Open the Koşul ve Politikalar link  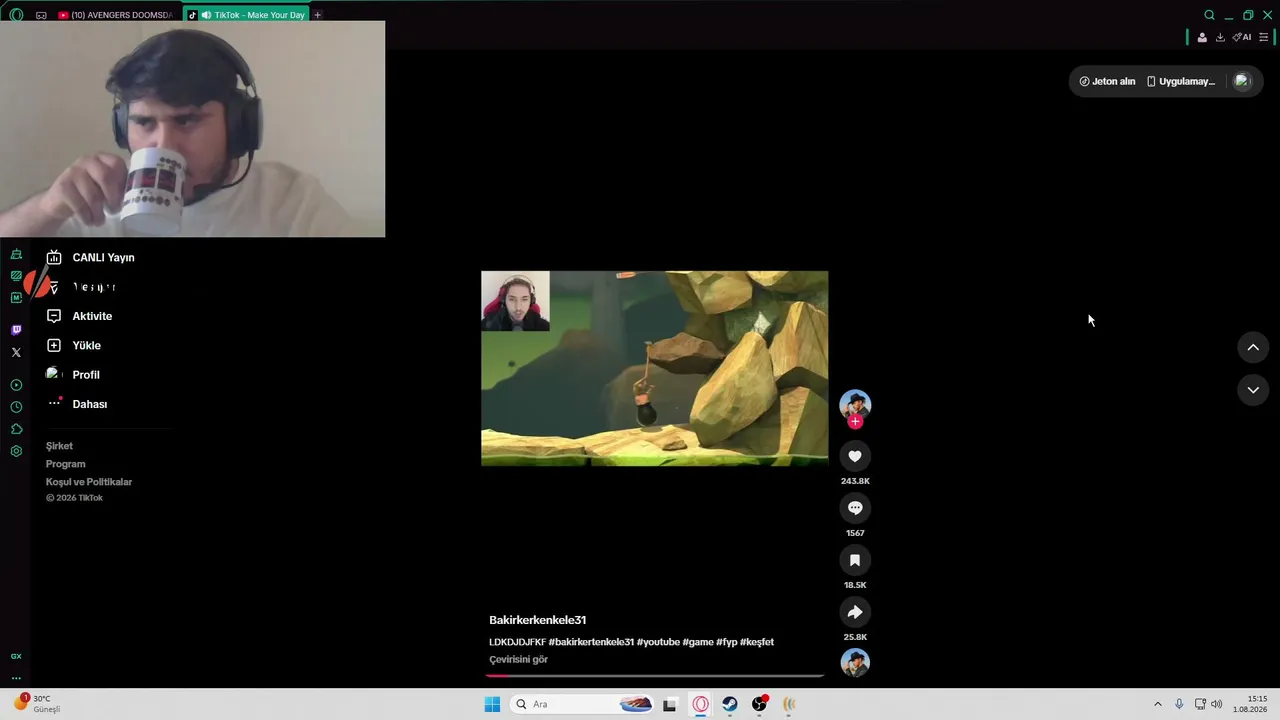[x=89, y=482]
